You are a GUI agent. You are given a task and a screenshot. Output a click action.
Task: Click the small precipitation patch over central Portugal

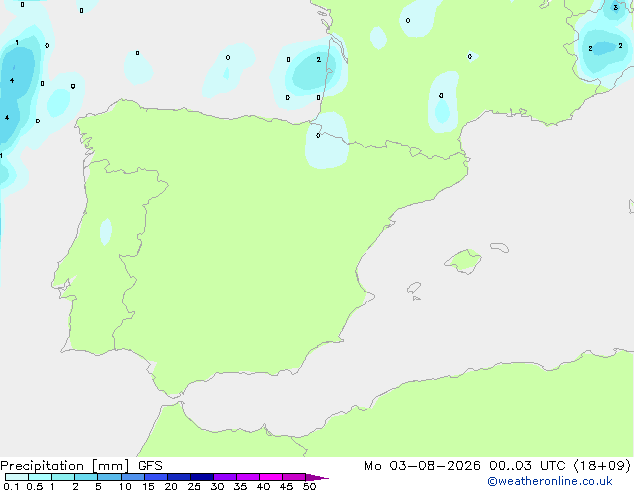106,232
